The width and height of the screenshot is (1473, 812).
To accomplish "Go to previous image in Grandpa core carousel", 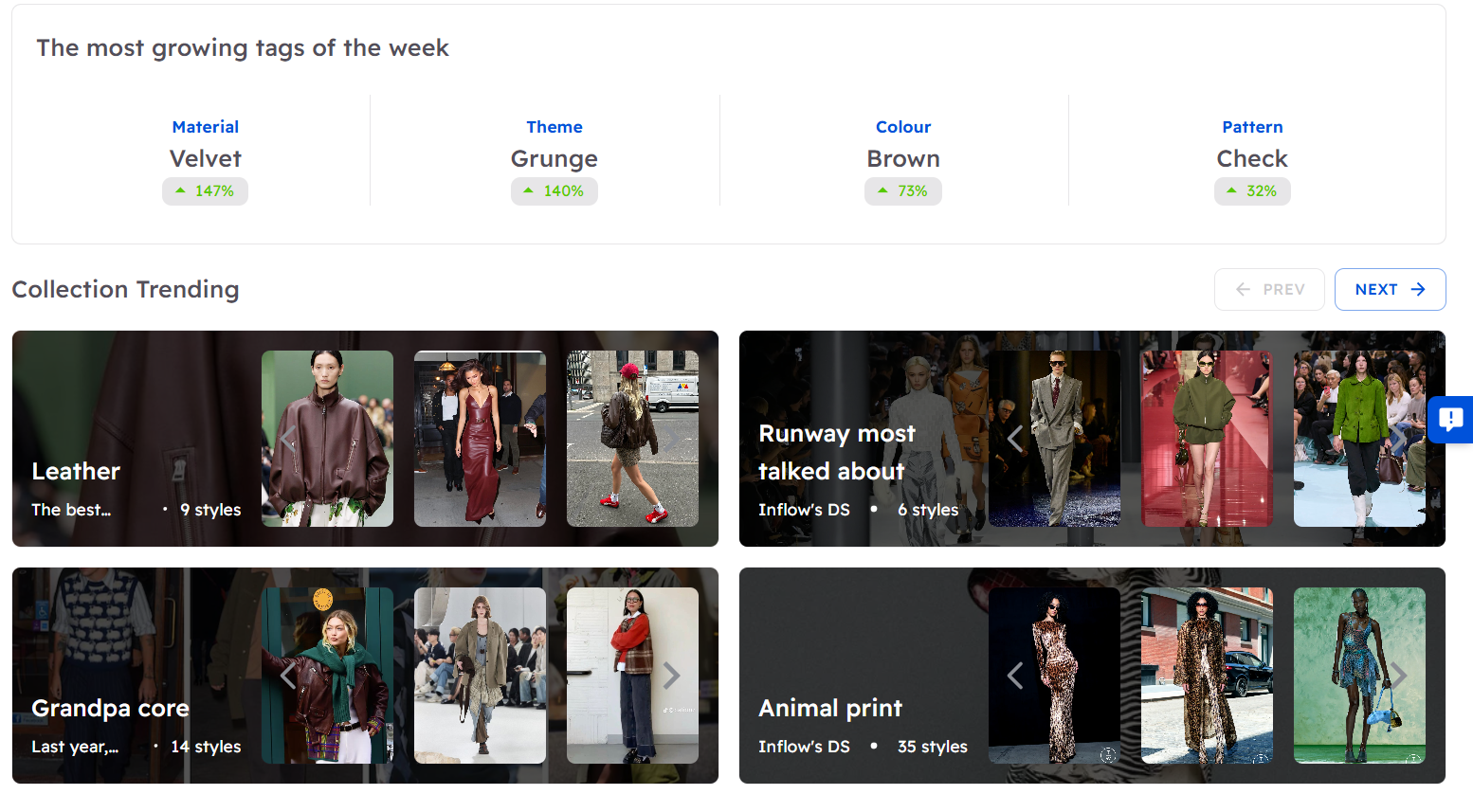I will coord(288,676).
